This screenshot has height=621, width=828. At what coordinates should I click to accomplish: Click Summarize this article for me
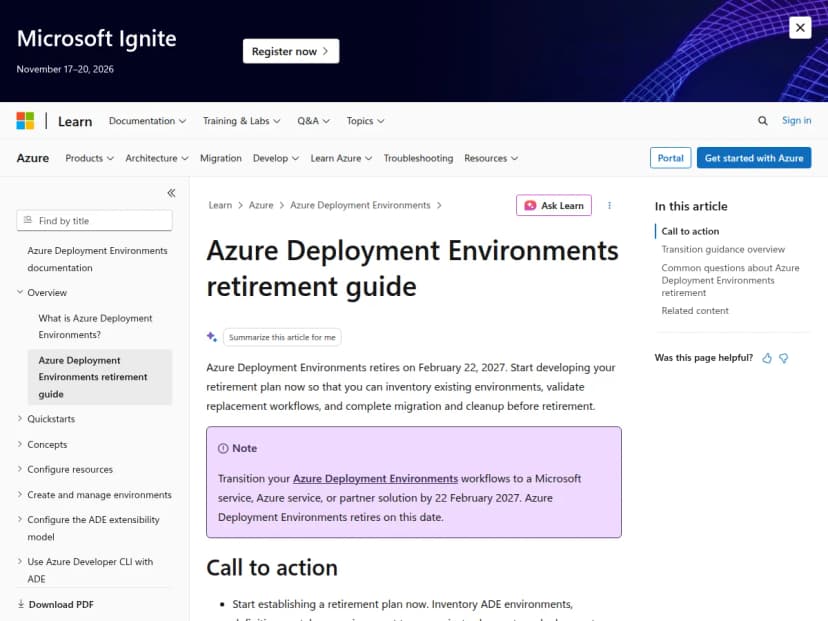pos(282,337)
